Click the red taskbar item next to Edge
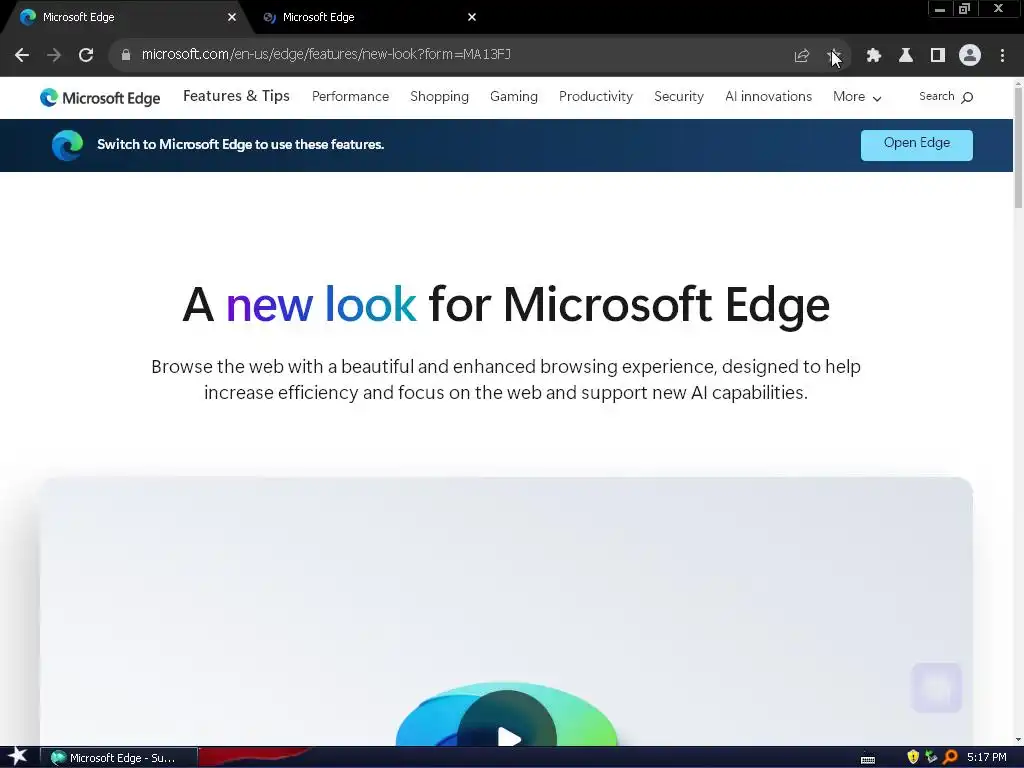 (x=255, y=758)
